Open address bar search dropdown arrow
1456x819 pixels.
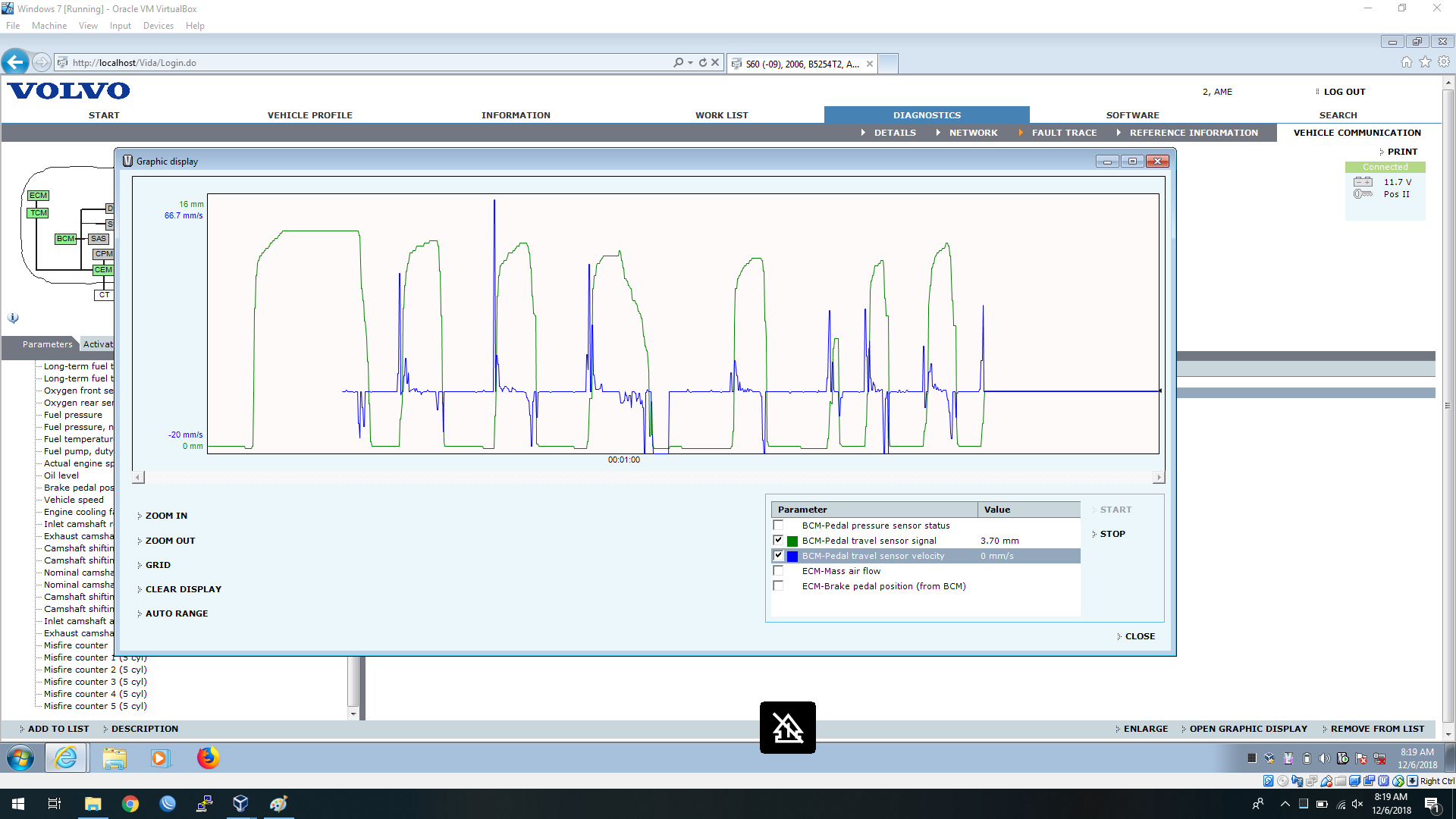[690, 63]
